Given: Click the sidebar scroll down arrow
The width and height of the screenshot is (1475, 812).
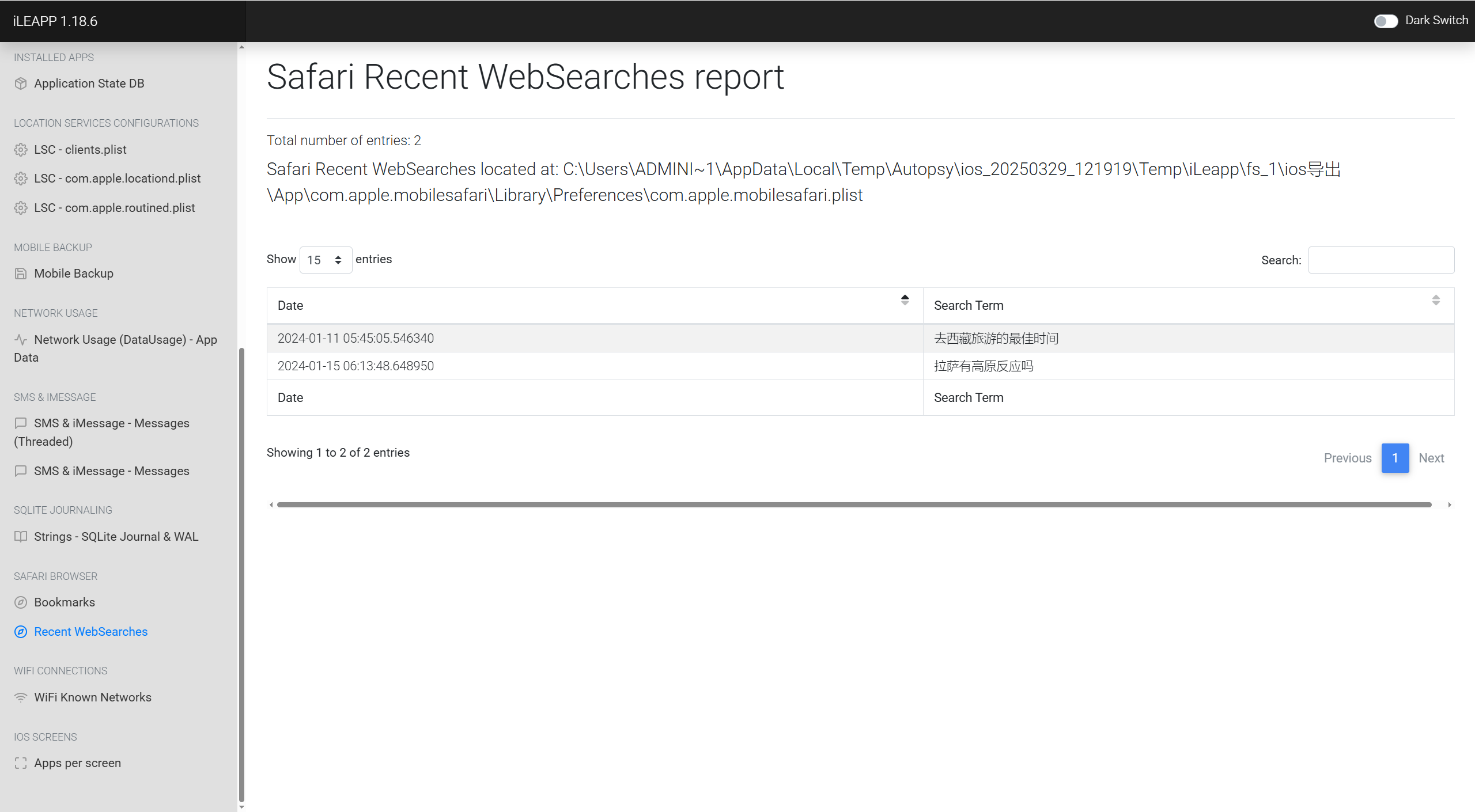Looking at the screenshot, I should click(x=241, y=807).
